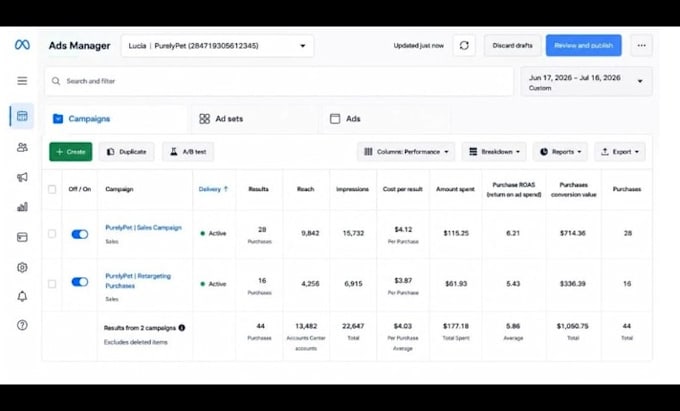Click the Reach column header
Viewport: 680px width, 411px height.
(x=305, y=189)
